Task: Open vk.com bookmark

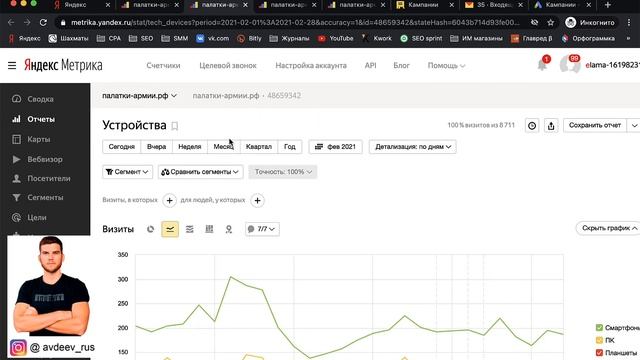Action: (213, 38)
